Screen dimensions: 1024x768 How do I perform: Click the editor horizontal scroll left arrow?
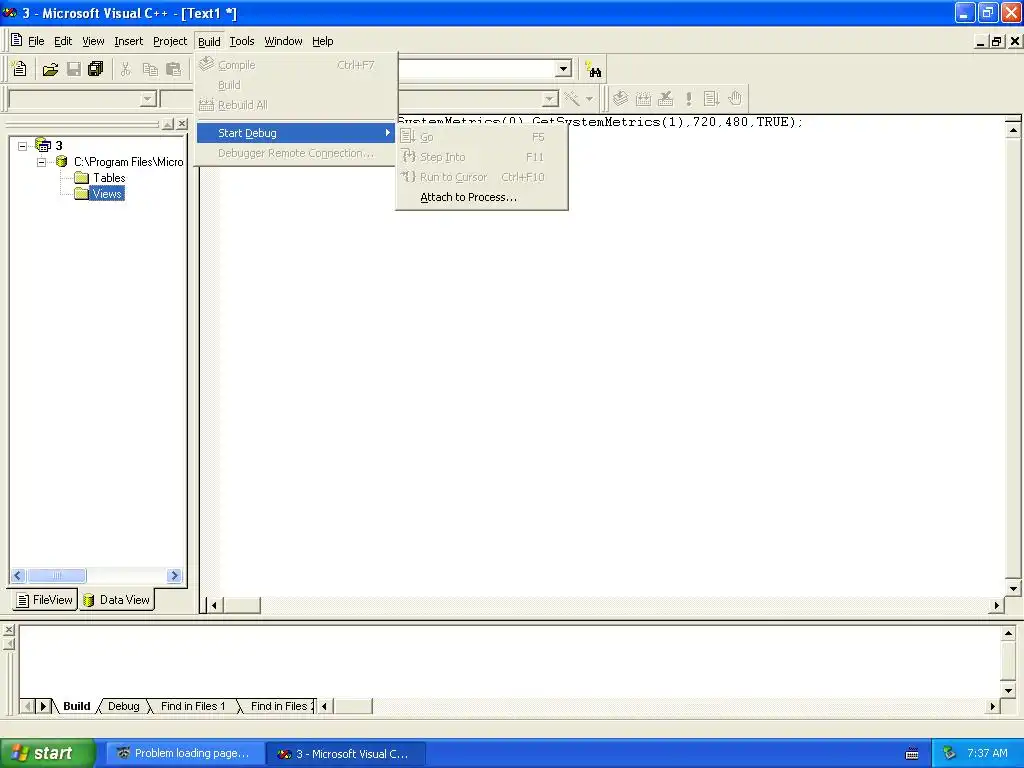(214, 605)
